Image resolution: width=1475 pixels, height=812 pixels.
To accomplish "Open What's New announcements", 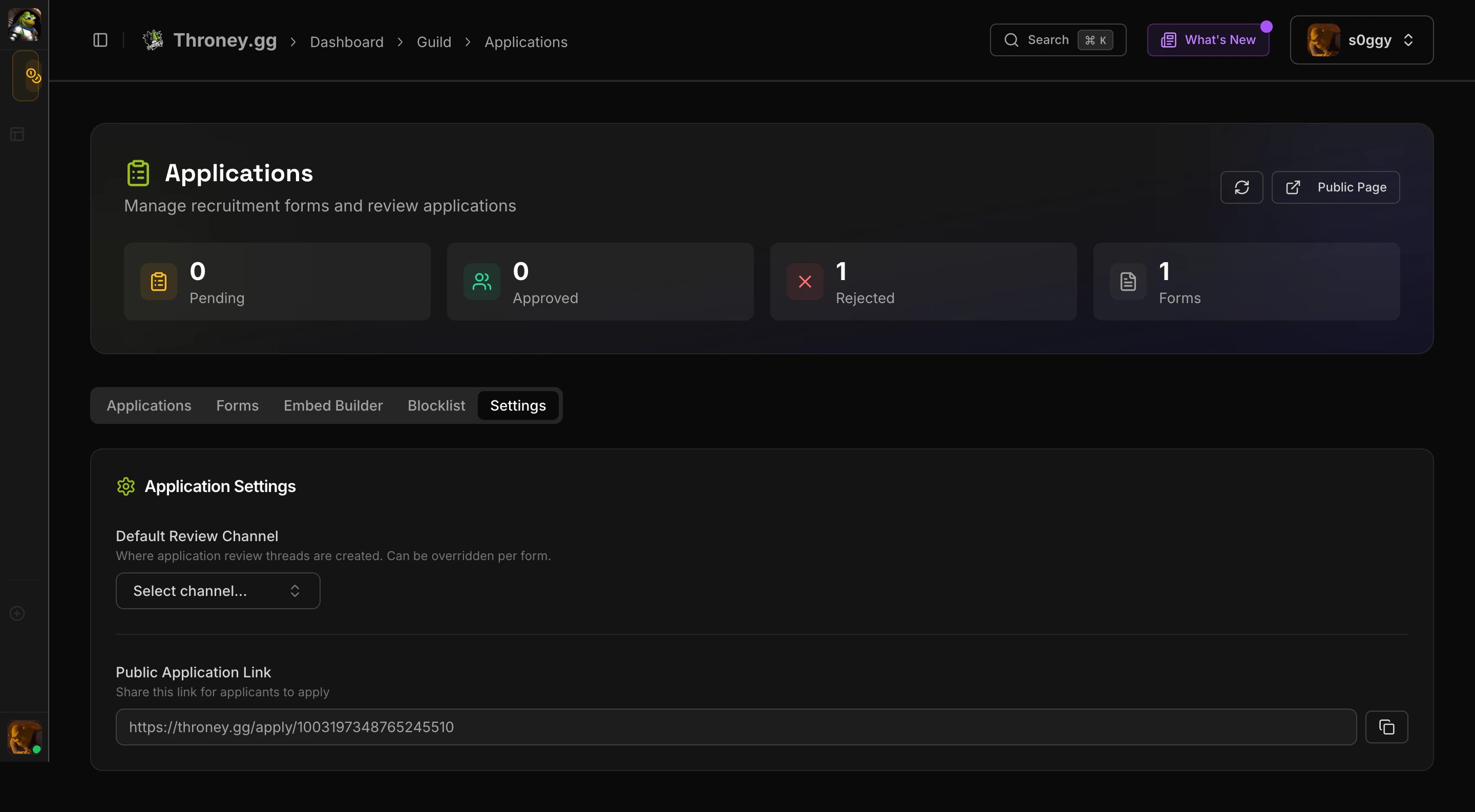I will coord(1208,40).
